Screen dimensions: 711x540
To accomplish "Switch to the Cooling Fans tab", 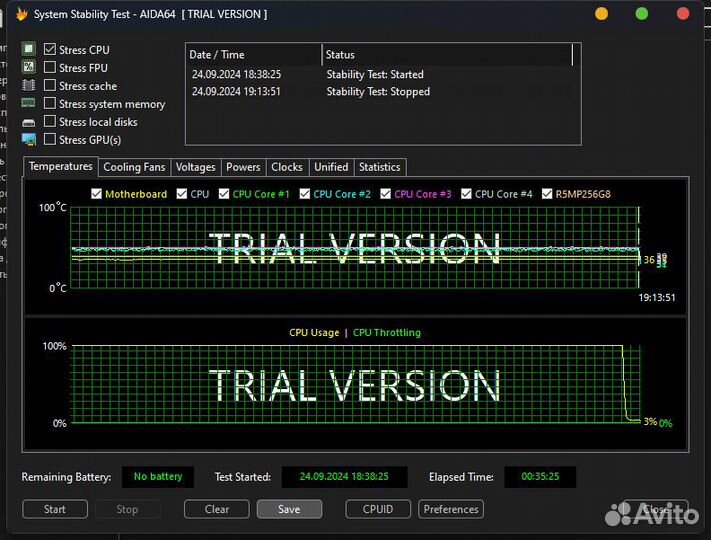I will click(134, 167).
